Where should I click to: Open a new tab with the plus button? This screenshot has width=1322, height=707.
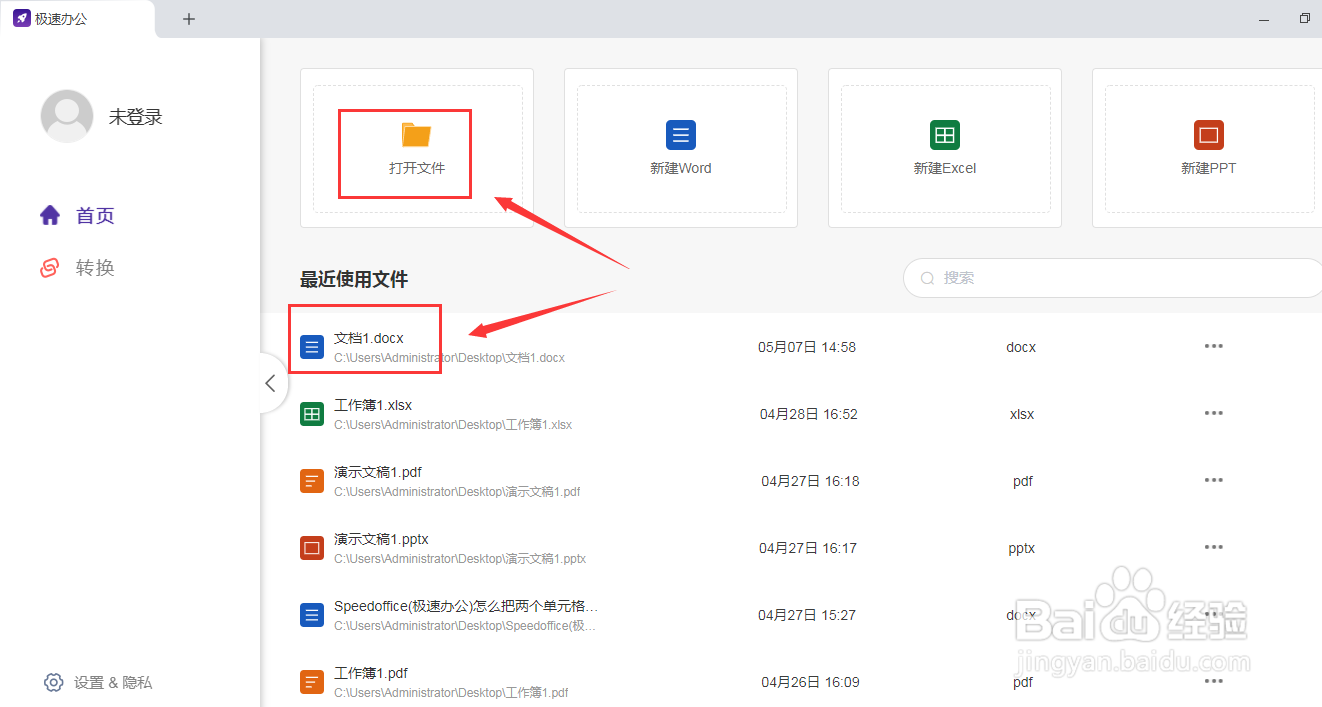pos(188,17)
